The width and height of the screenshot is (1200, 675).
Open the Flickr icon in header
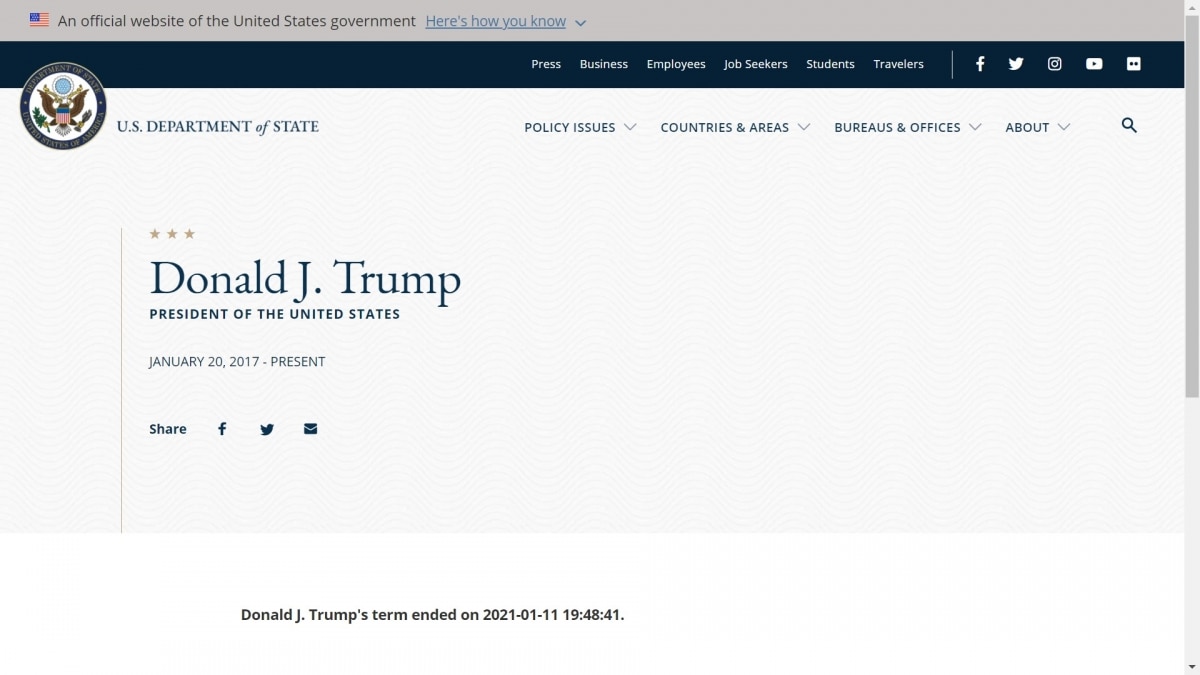[1133, 64]
